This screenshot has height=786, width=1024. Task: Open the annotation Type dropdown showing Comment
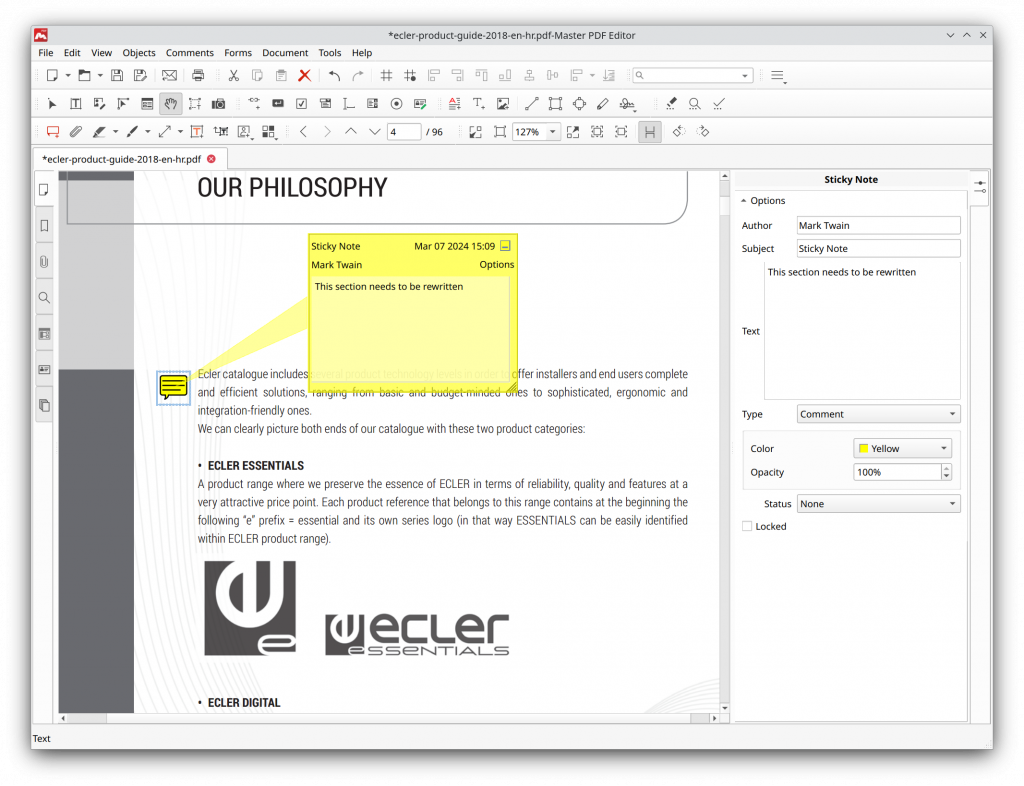pyautogui.click(x=877, y=413)
